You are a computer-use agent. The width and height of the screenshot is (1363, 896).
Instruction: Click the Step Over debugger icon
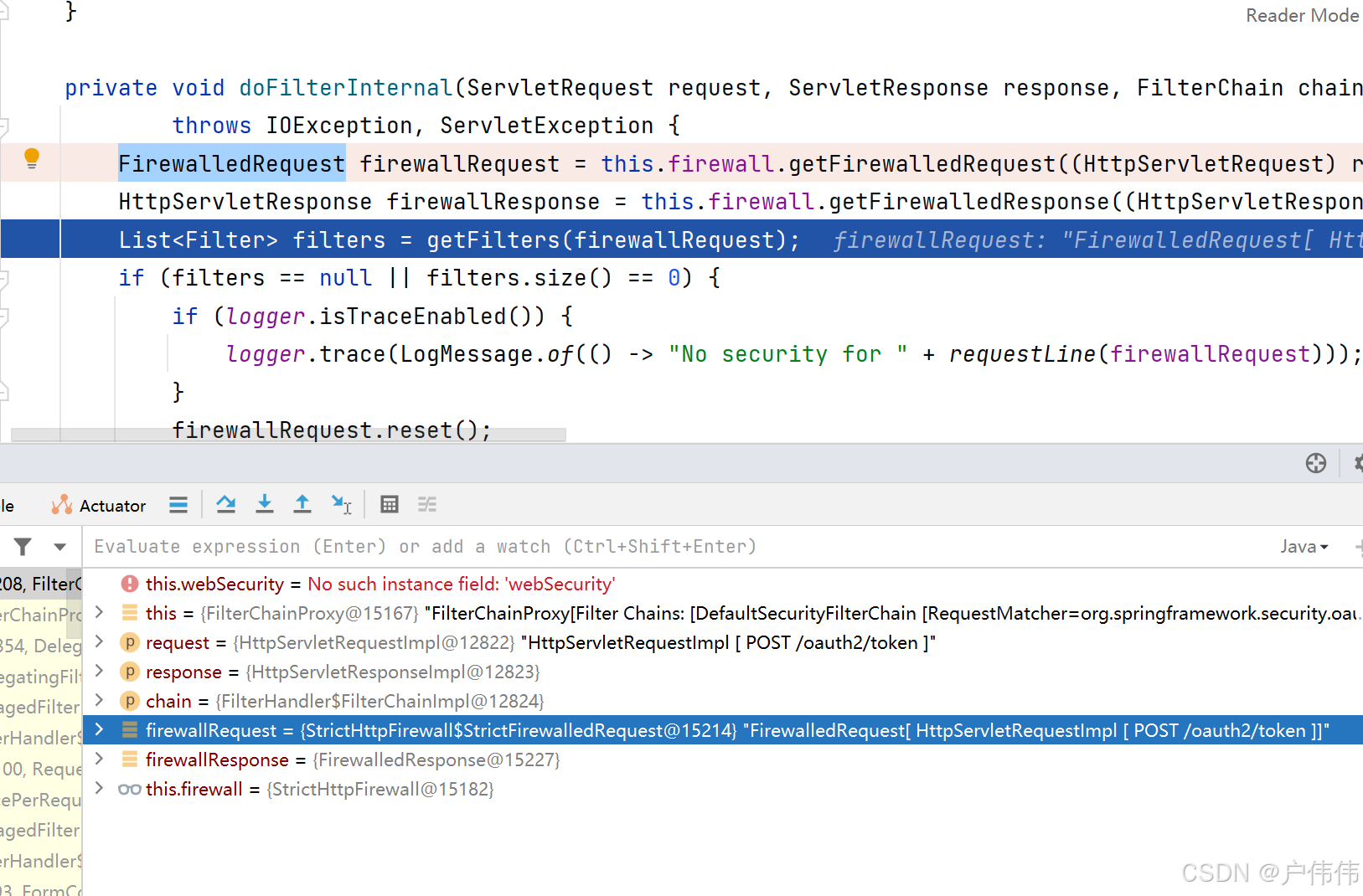[225, 504]
